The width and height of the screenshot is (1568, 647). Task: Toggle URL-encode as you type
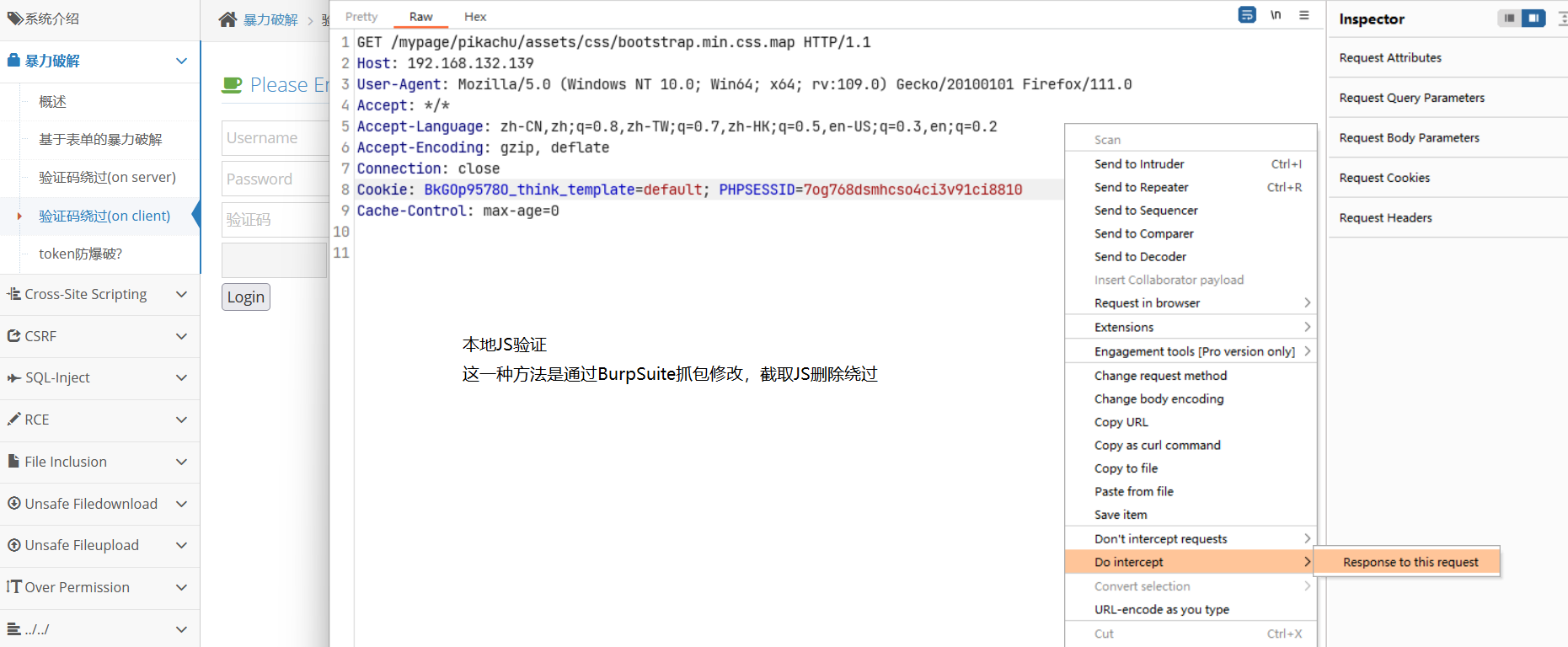click(x=1161, y=610)
